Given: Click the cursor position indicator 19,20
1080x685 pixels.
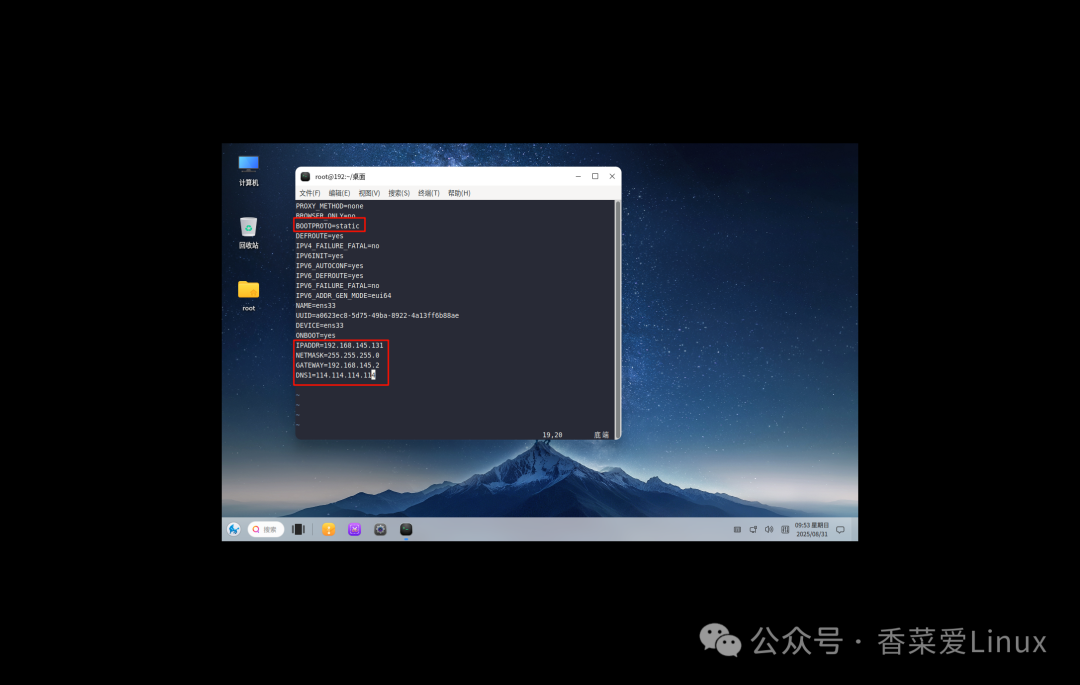Looking at the screenshot, I should [x=552, y=435].
